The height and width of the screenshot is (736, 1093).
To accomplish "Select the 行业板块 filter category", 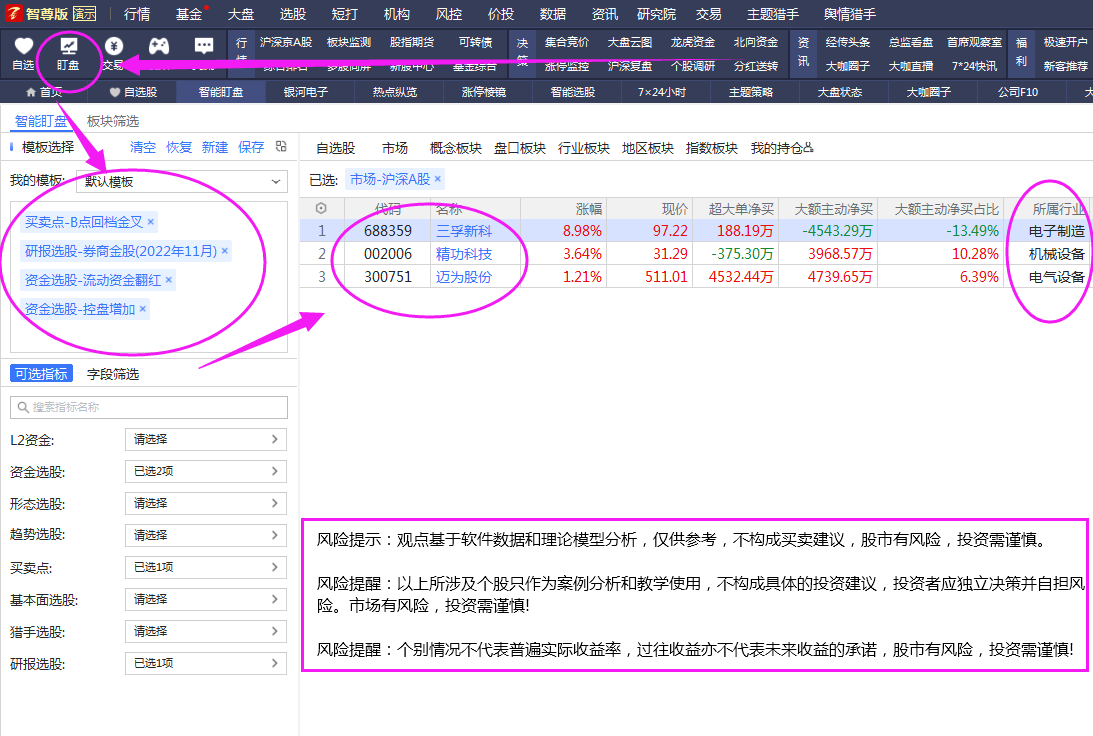I will tap(583, 148).
